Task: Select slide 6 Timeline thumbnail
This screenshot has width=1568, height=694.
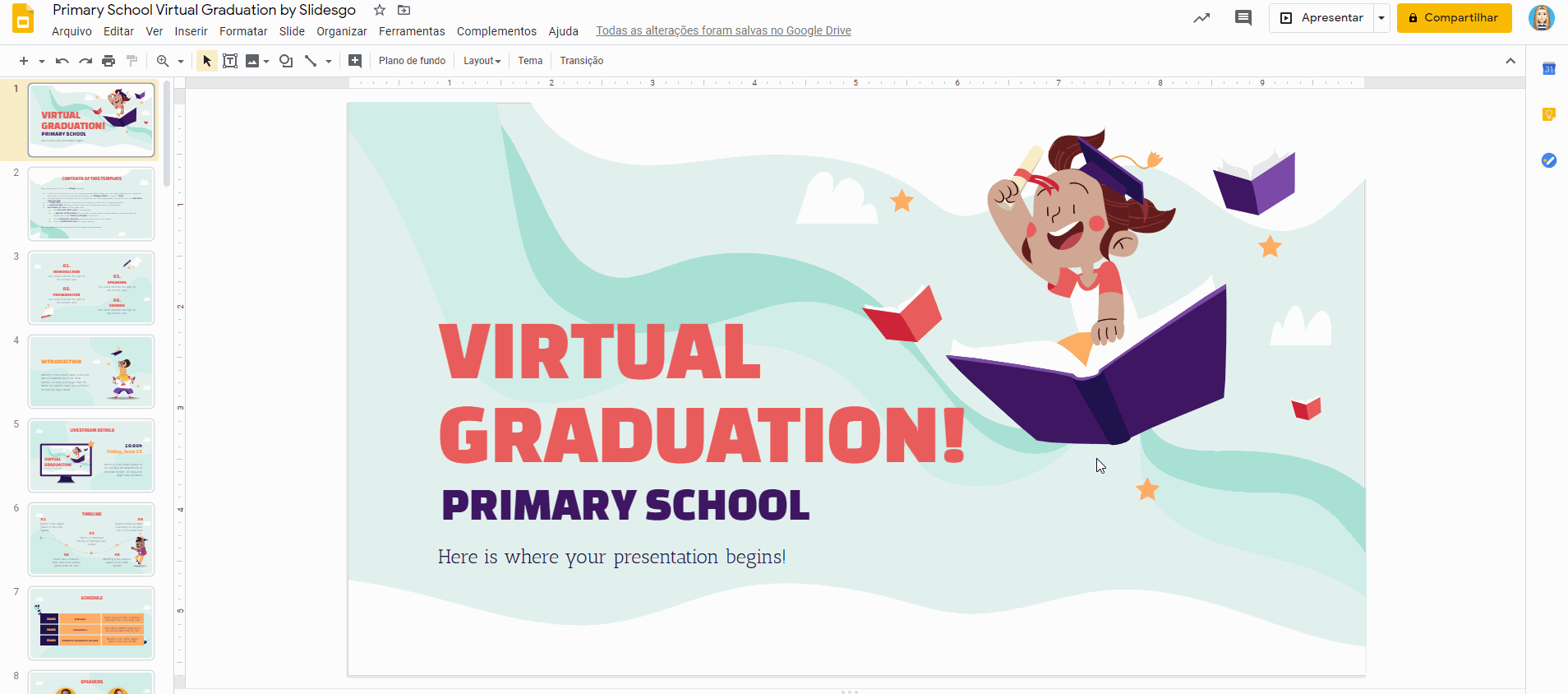Action: [91, 539]
